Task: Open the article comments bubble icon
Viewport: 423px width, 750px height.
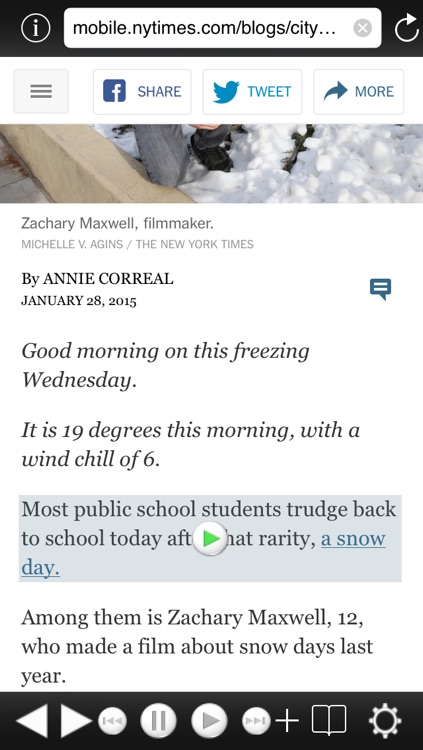Action: pos(380,289)
